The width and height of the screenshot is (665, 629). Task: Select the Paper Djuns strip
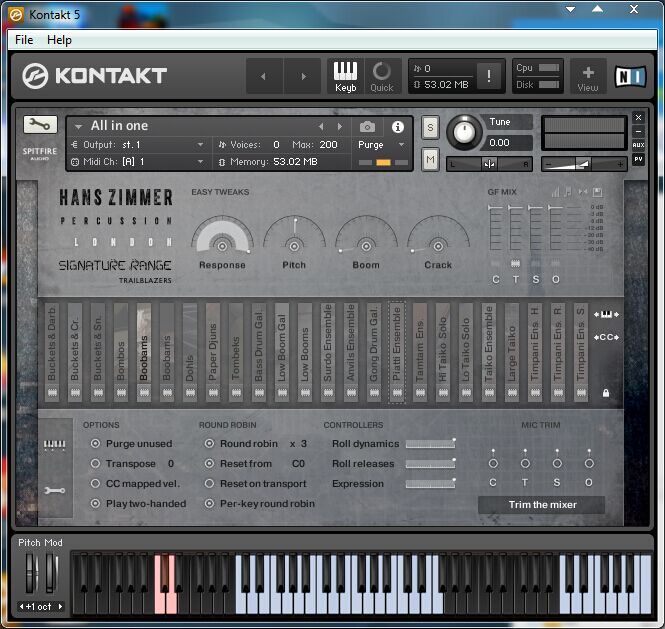click(x=213, y=352)
